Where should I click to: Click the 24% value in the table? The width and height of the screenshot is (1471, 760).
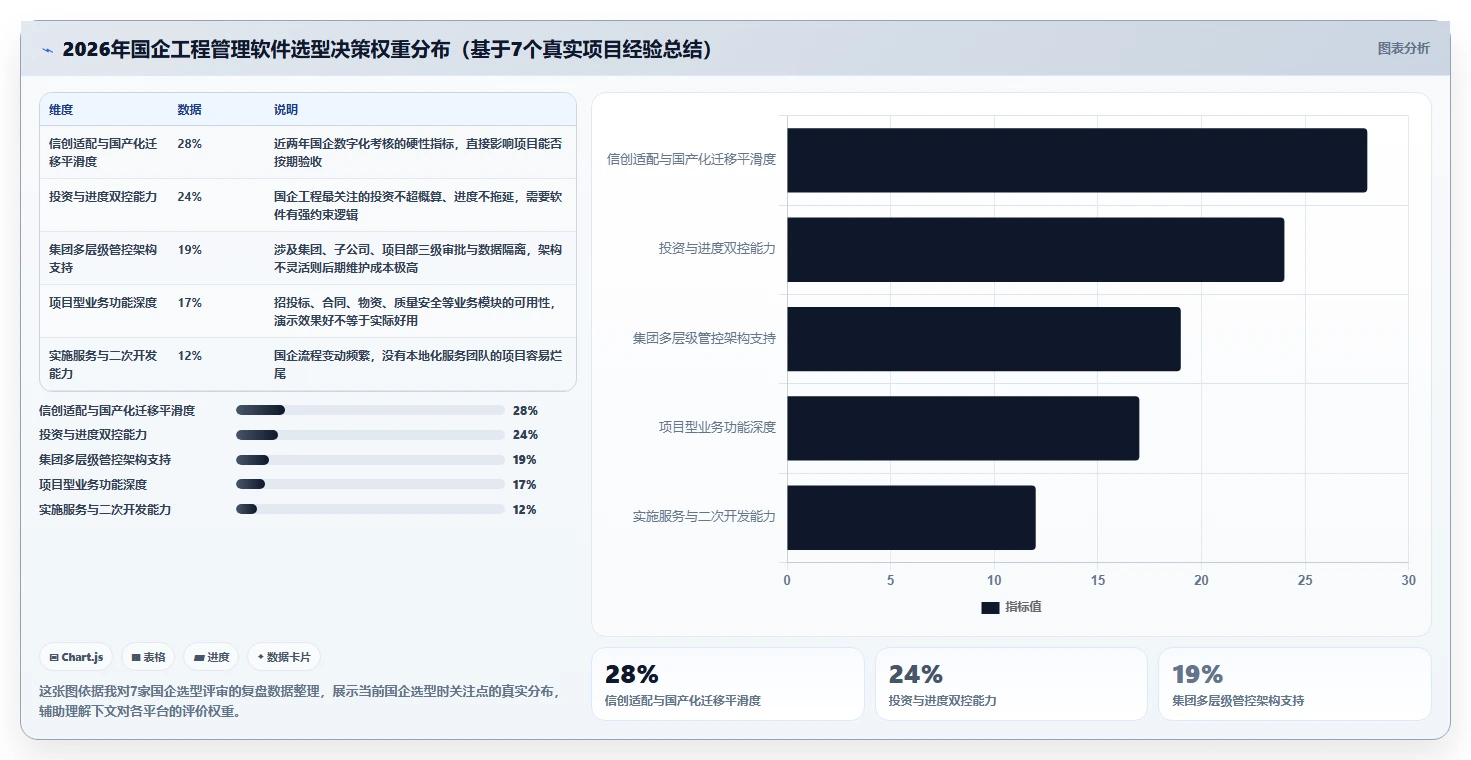point(189,197)
